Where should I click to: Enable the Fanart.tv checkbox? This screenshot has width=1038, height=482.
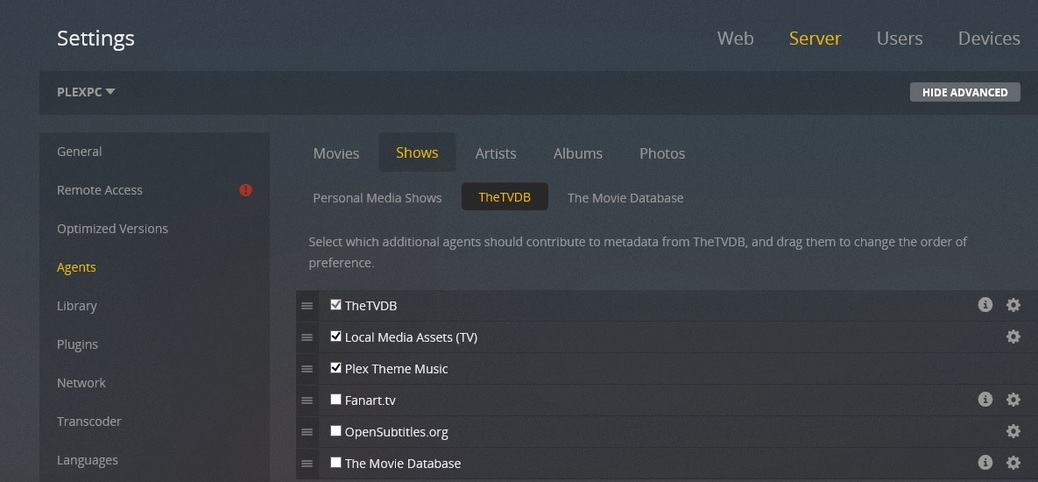[336, 400]
